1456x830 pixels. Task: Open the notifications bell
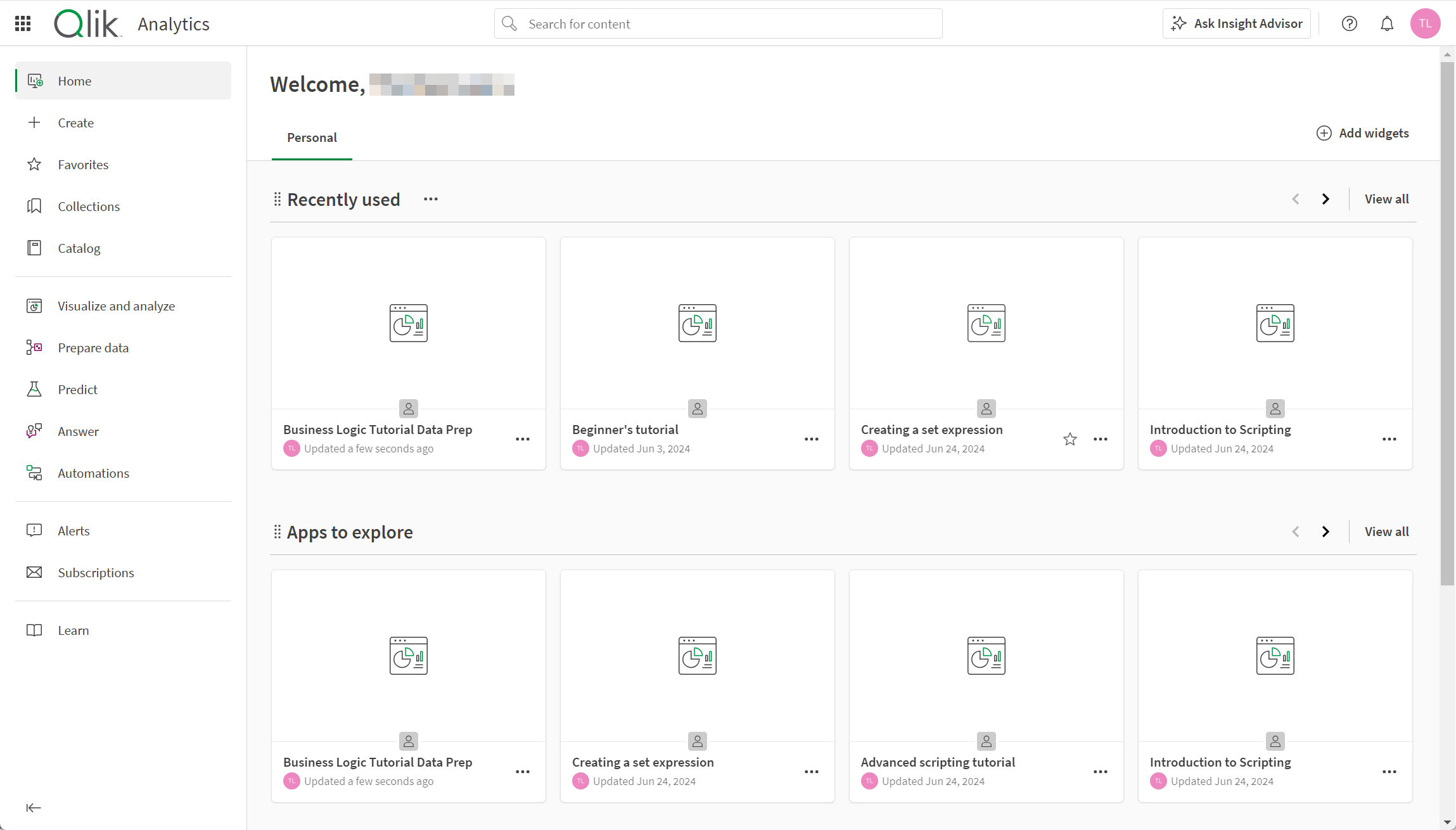(1387, 23)
